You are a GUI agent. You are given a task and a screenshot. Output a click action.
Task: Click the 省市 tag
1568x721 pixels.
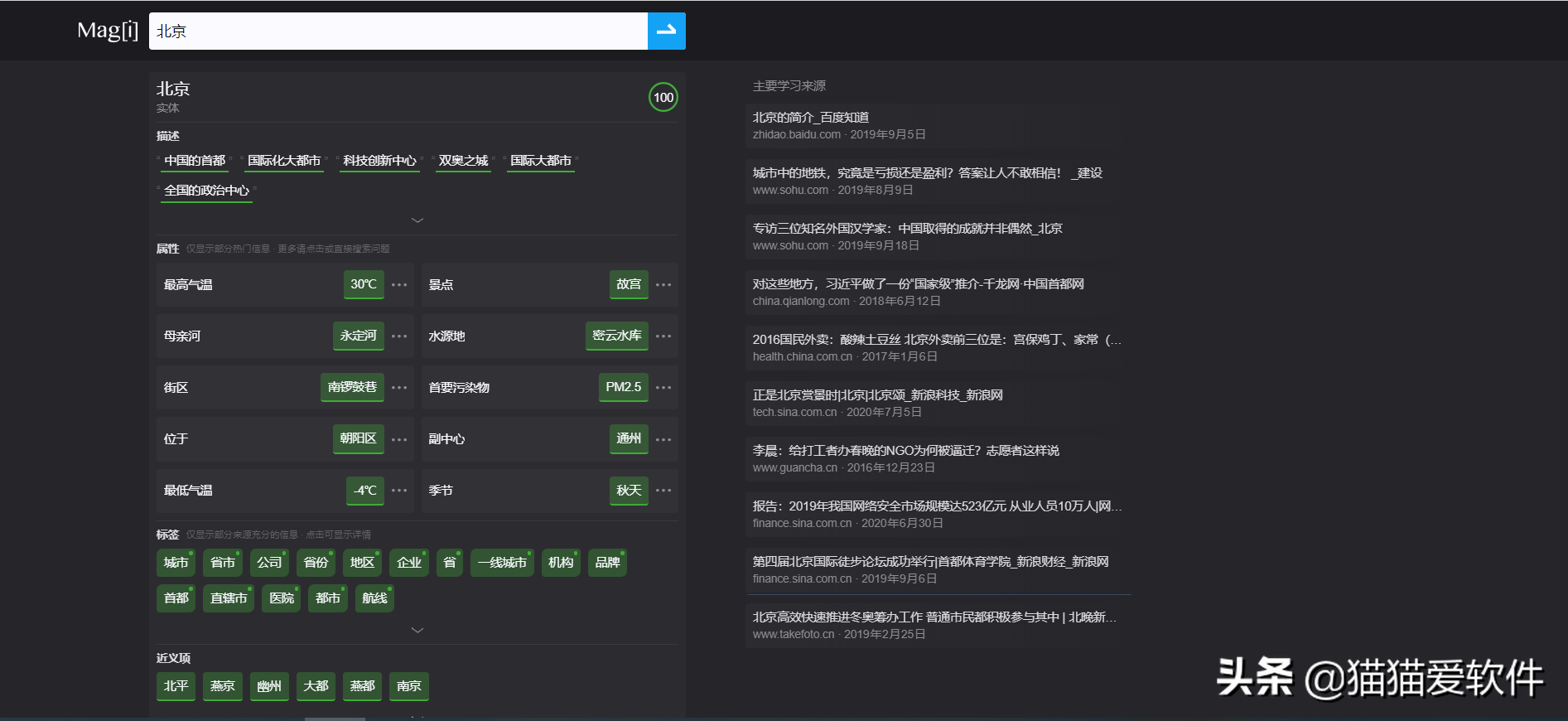point(222,563)
